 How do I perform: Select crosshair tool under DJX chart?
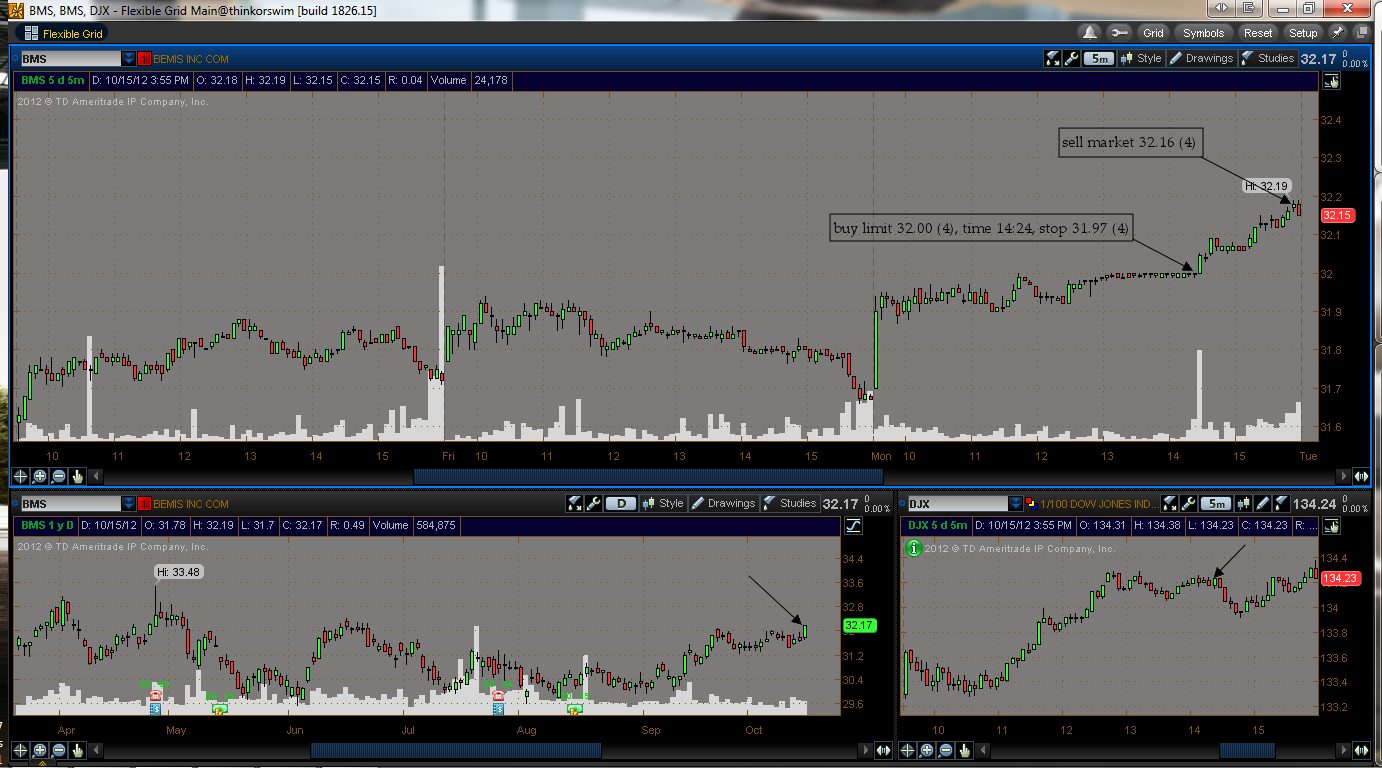tap(907, 749)
